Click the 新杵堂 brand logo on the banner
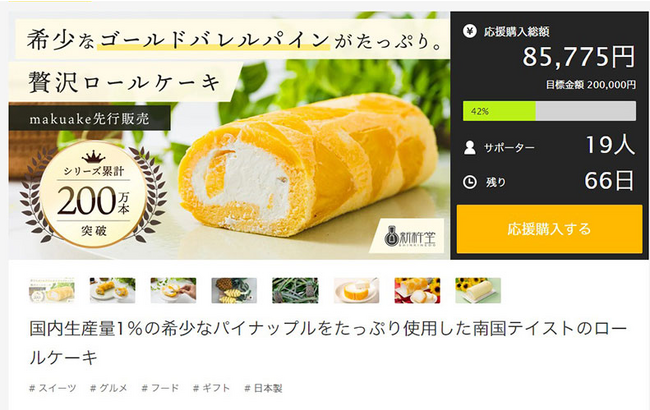The image size is (650, 410). [x=409, y=236]
